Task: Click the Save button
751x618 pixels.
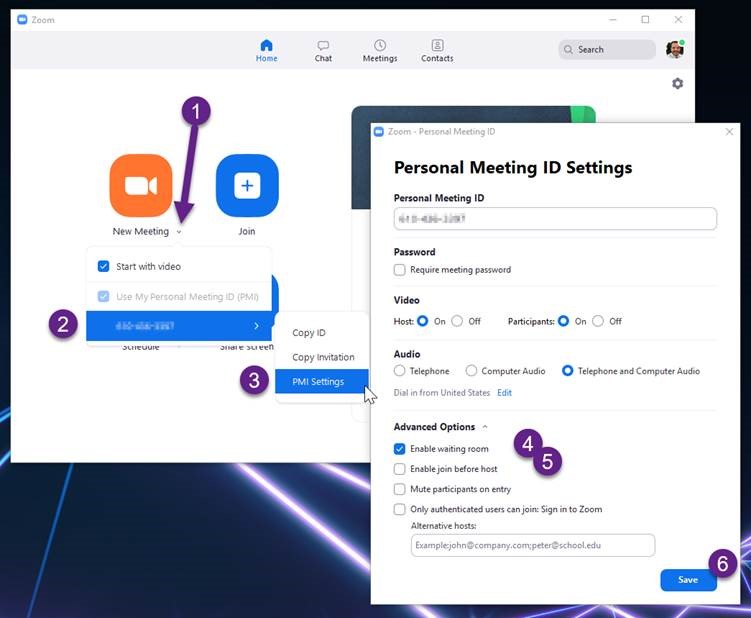Action: [688, 580]
